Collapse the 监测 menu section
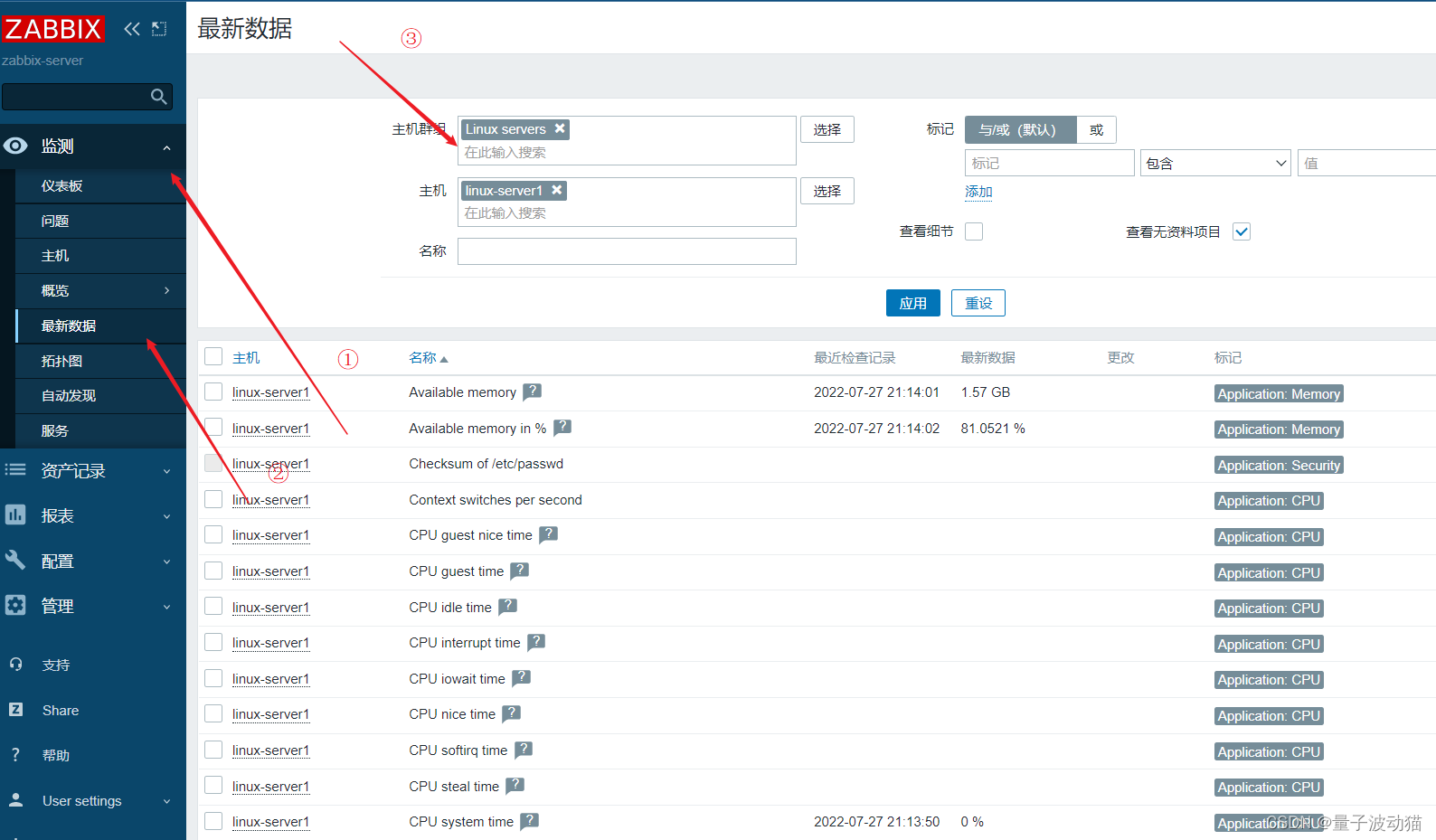Image resolution: width=1436 pixels, height=840 pixels. tap(166, 146)
